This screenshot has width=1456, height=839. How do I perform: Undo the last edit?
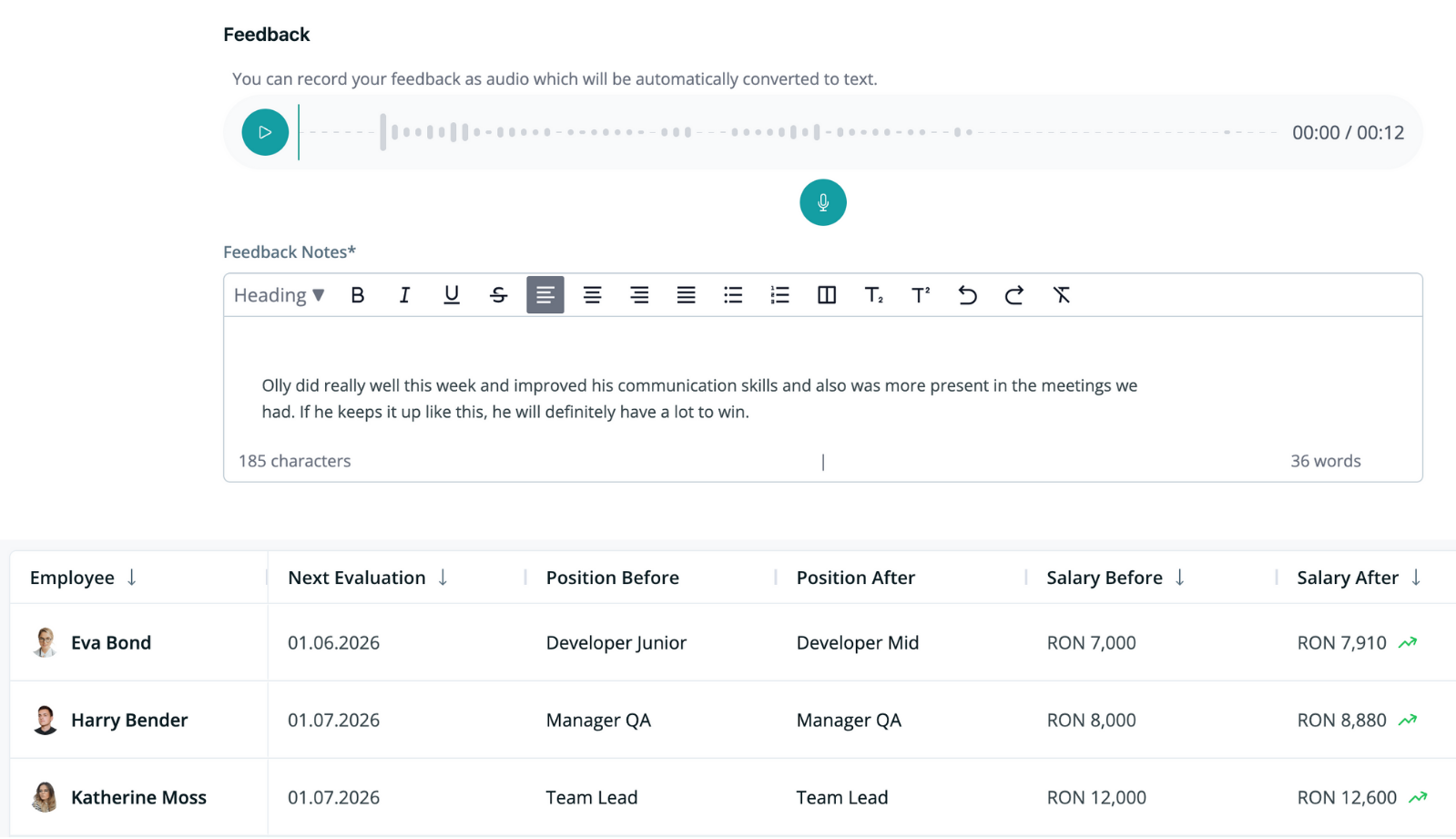(967, 295)
